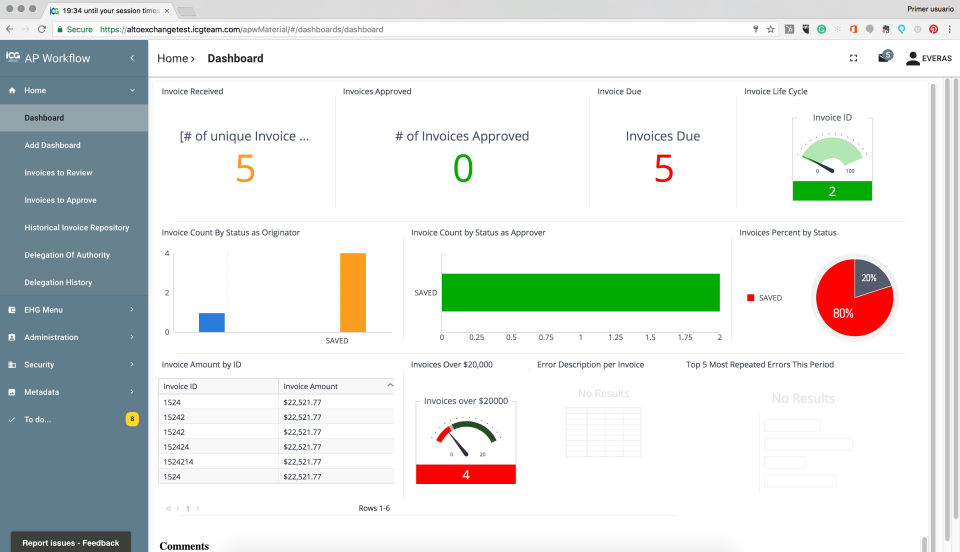Click the fullscreen icon in header
The image size is (960, 552).
(853, 58)
